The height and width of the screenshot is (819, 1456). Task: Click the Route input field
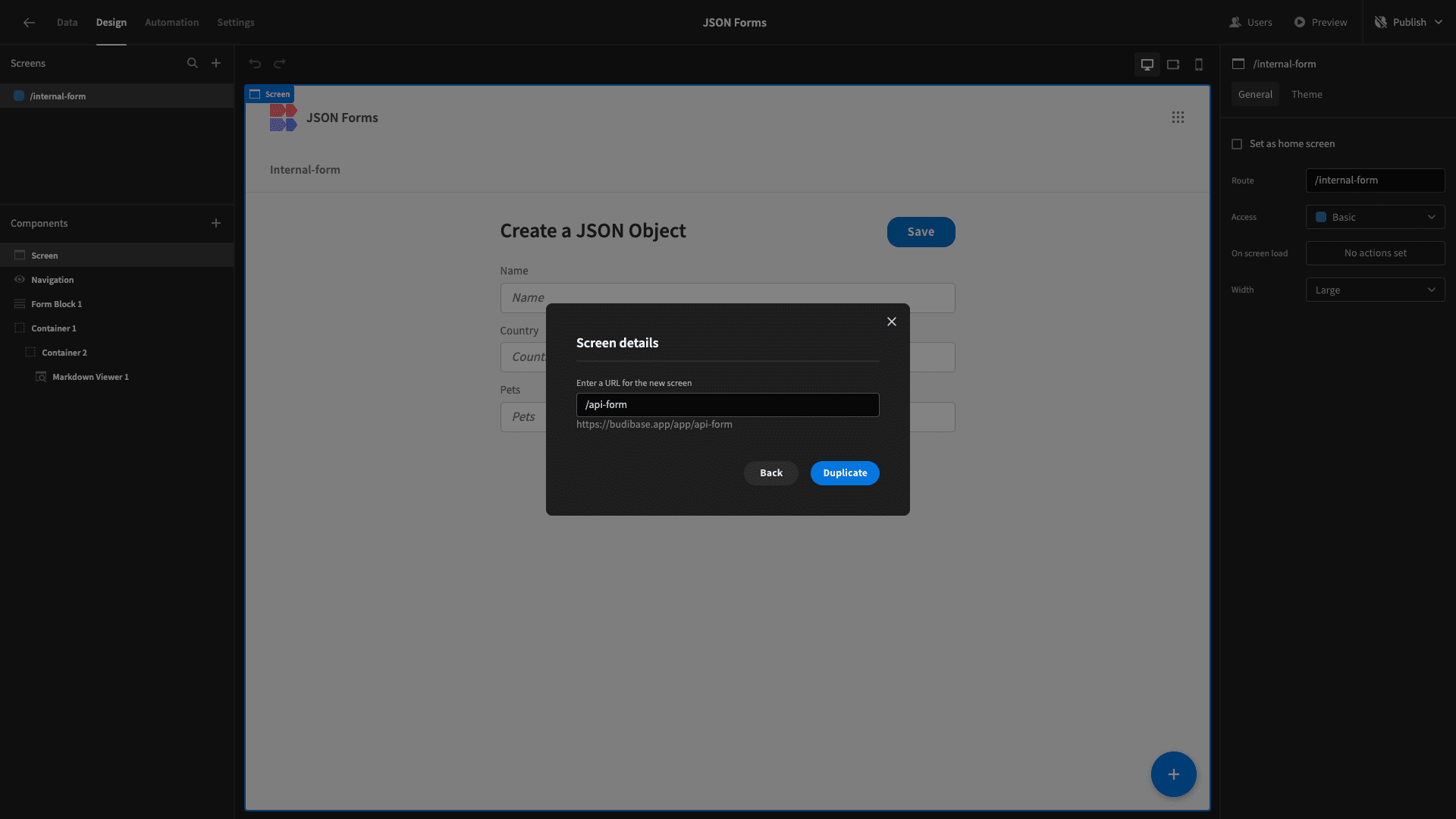coord(1376,180)
